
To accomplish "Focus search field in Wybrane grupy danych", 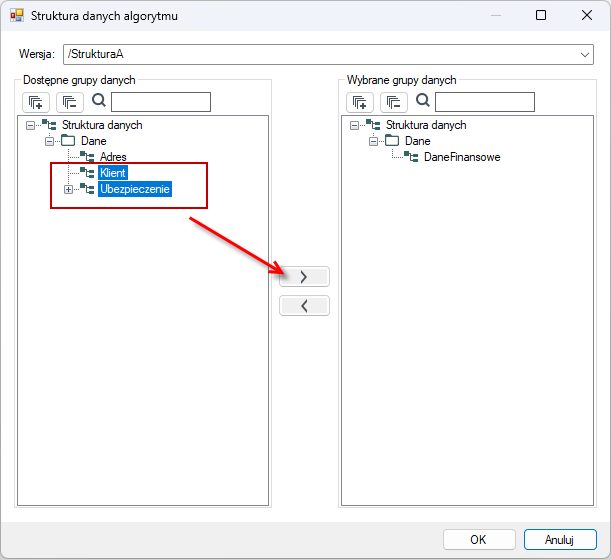I will click(485, 102).
